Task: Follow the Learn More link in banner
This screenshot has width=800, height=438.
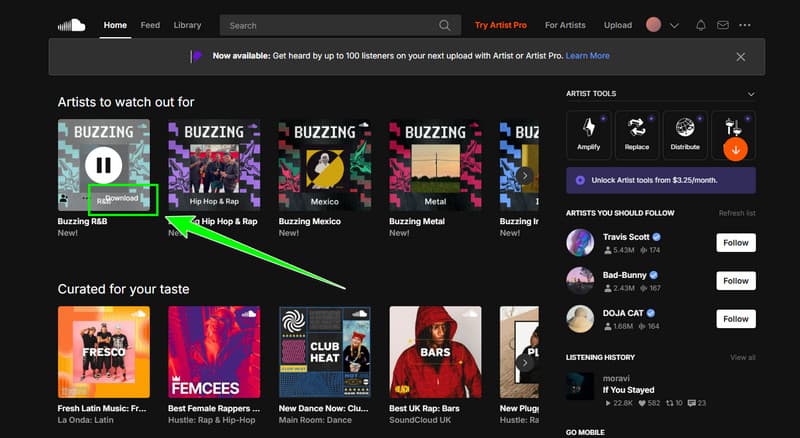Action: [587, 56]
